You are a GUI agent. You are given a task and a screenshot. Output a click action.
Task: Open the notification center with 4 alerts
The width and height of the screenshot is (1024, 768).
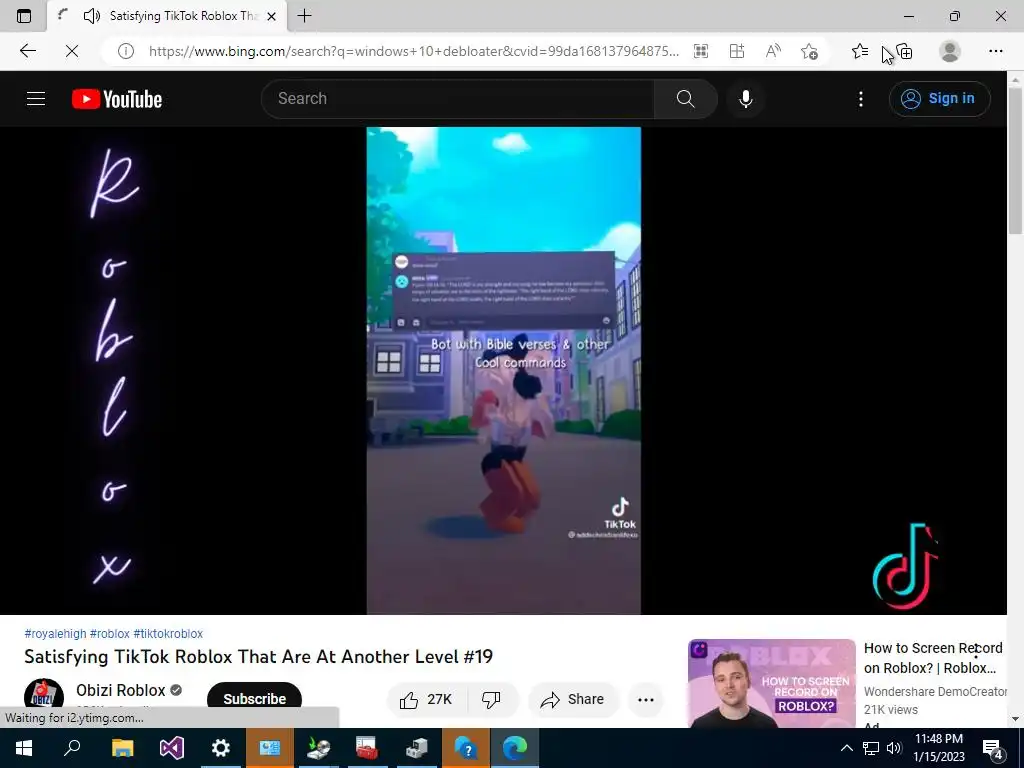993,748
